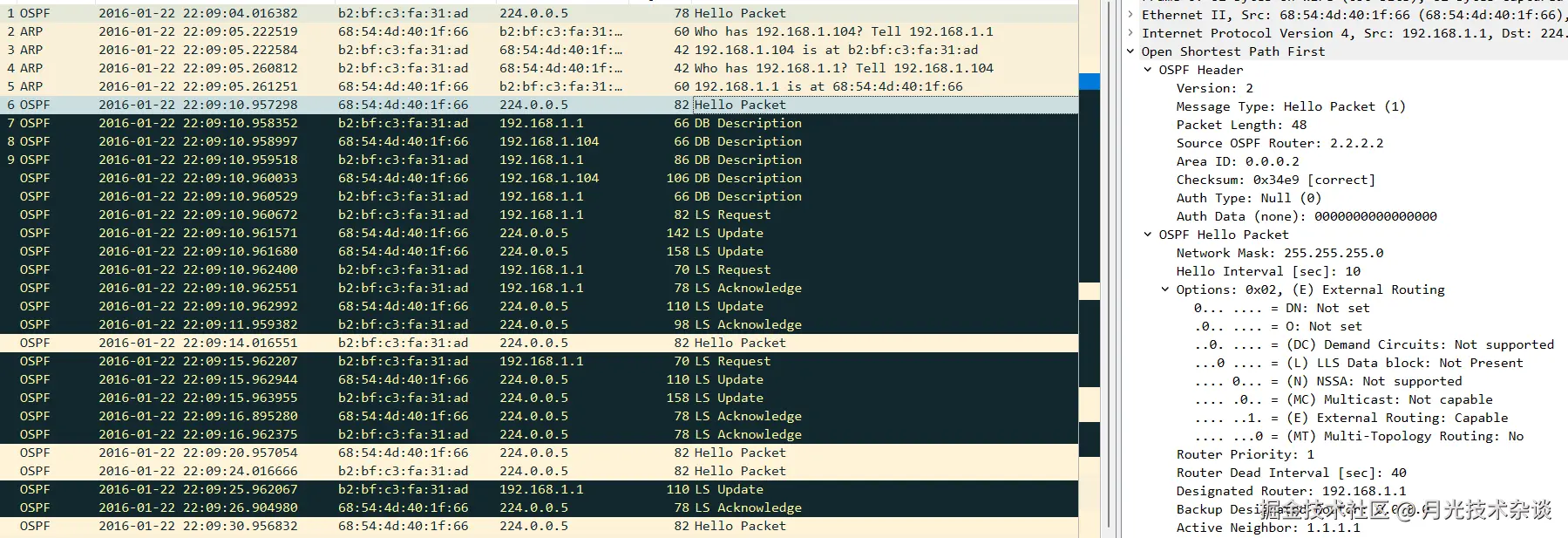Image resolution: width=1568 pixels, height=538 pixels.
Task: Collapse the OSPF Hello Packet subtree
Action: click(1148, 235)
